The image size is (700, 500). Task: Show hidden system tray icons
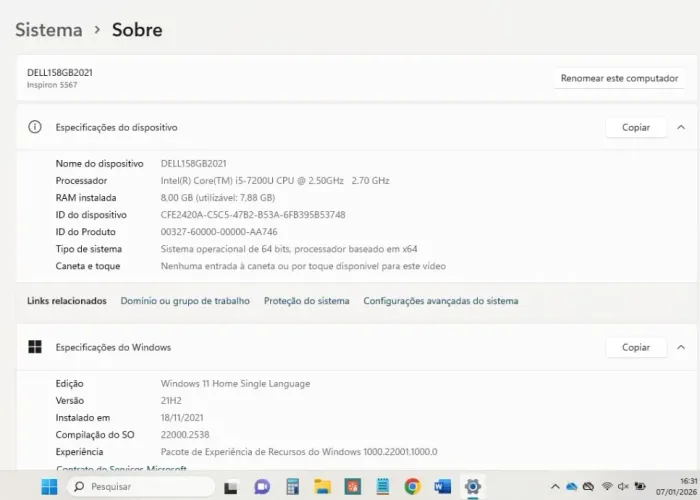coord(555,487)
